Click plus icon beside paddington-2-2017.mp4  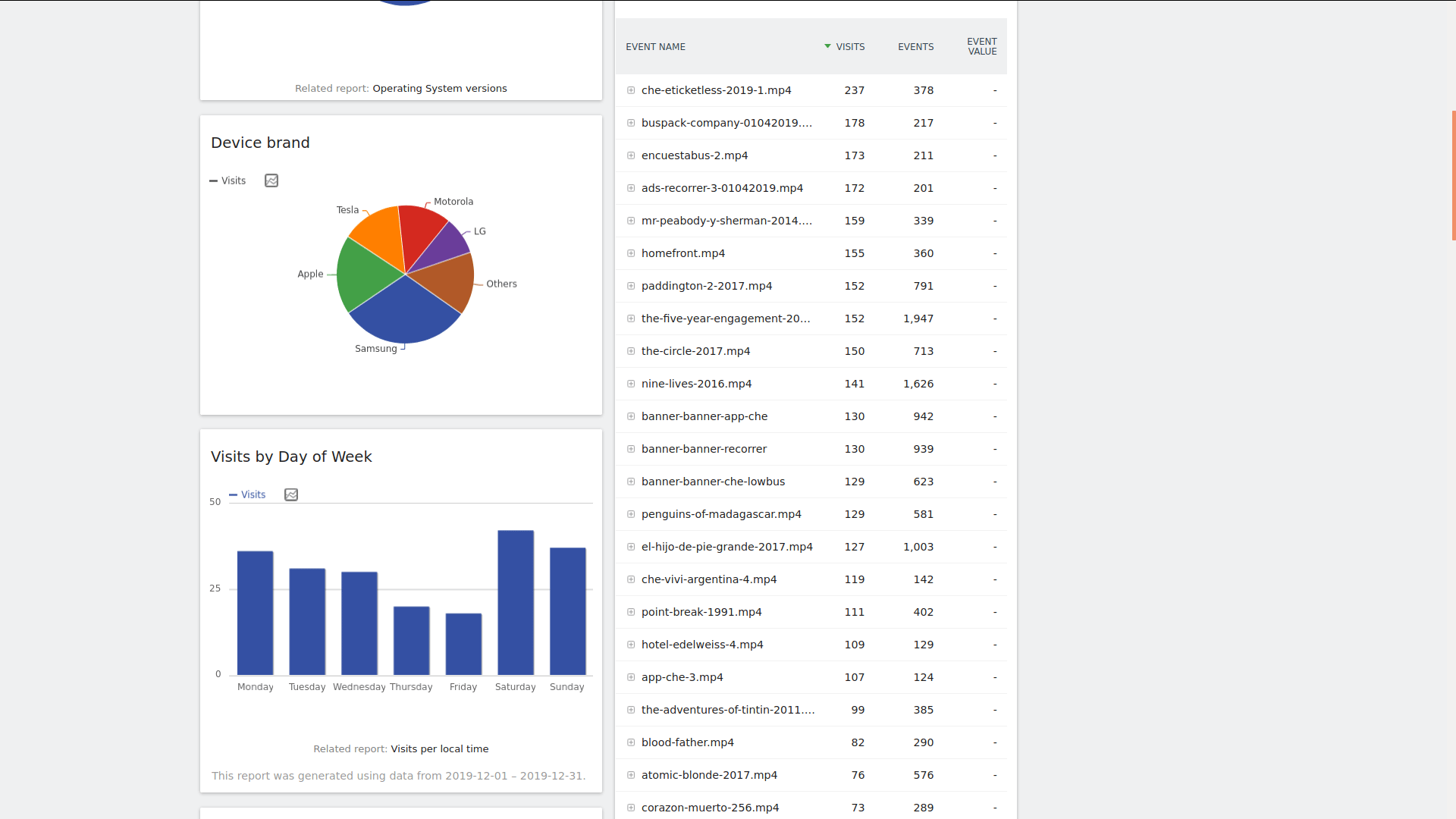(631, 286)
